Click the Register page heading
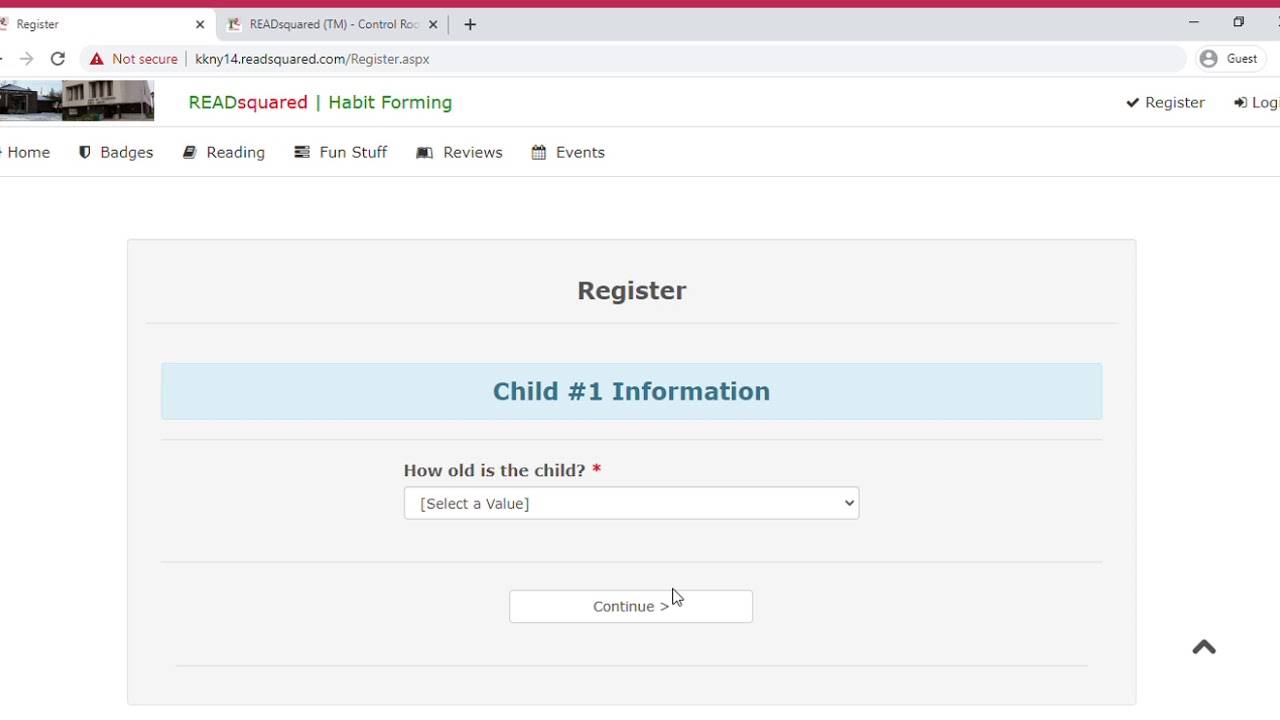The width and height of the screenshot is (1280, 720). click(x=631, y=290)
